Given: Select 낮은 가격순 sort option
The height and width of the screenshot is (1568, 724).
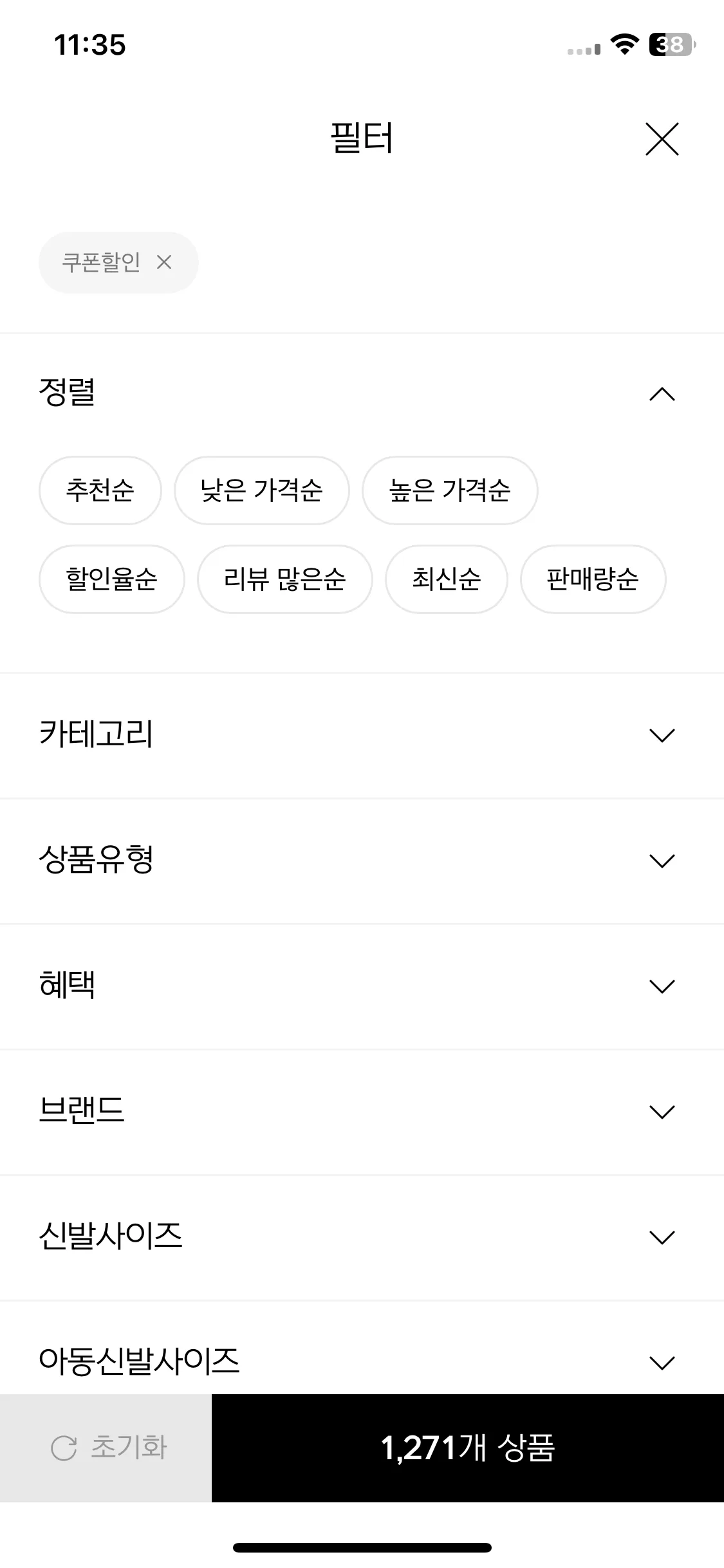Looking at the screenshot, I should point(261,490).
